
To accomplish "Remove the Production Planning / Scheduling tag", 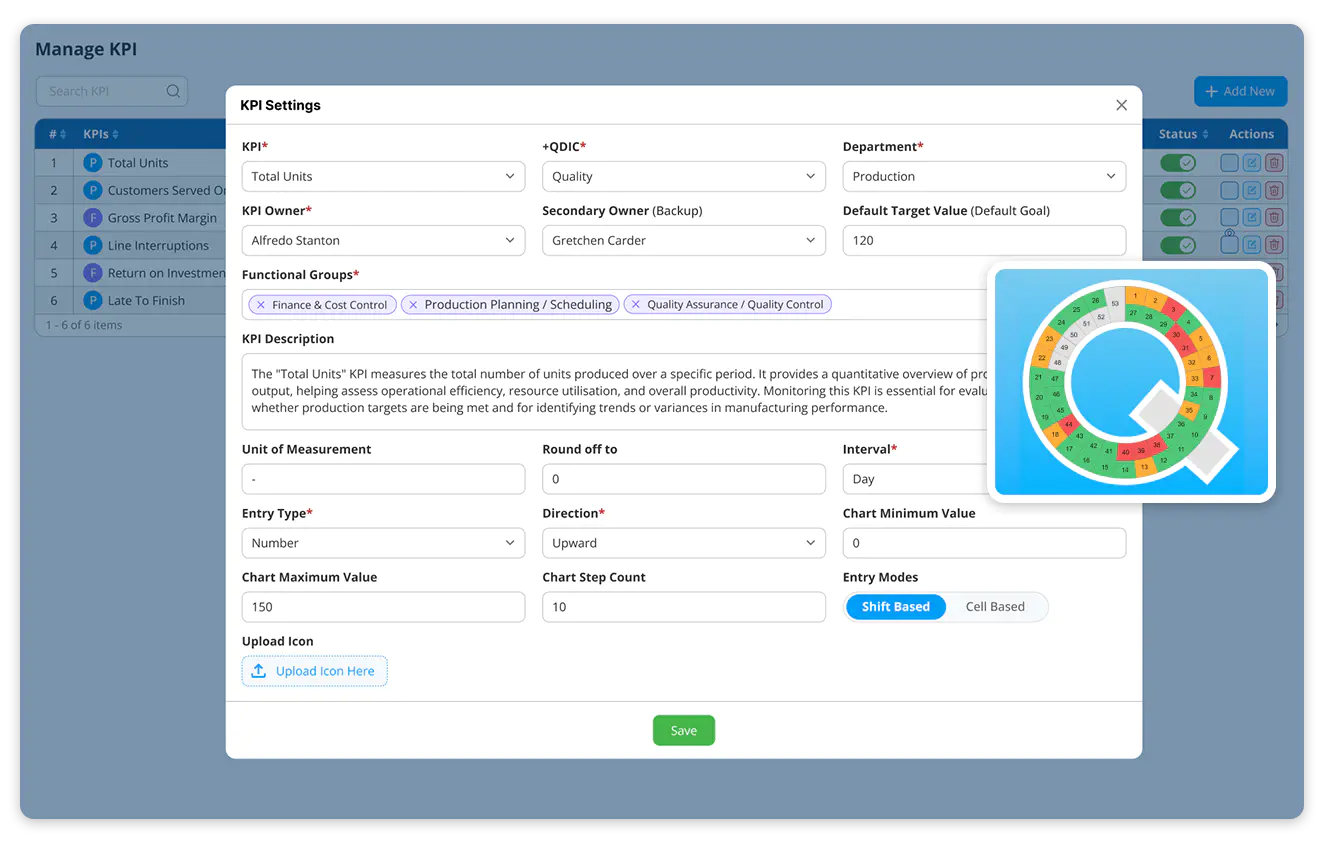I will point(413,305).
